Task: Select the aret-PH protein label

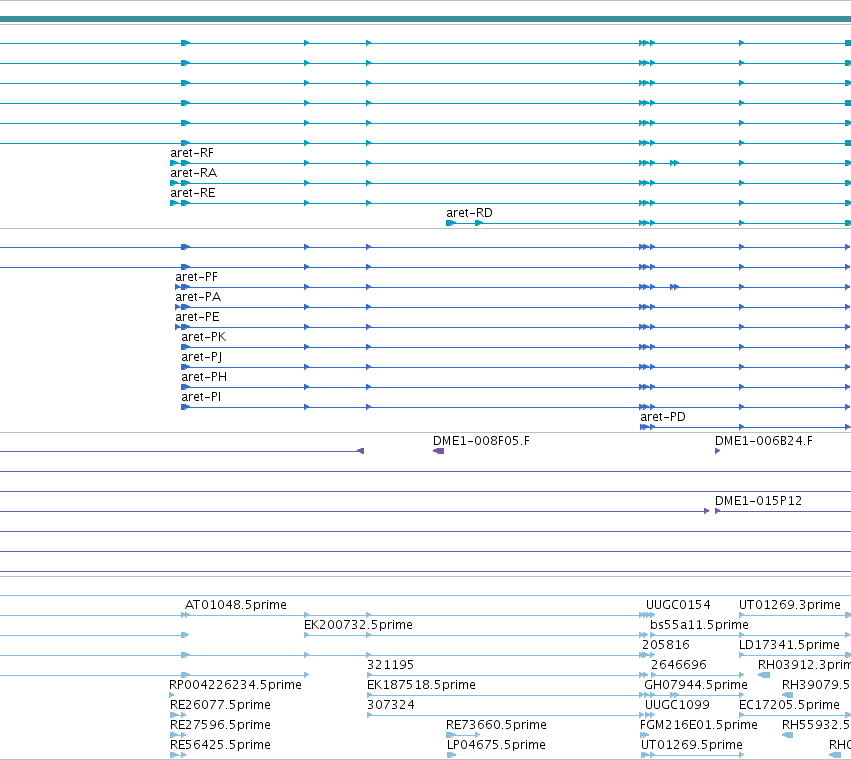Action: [204, 377]
